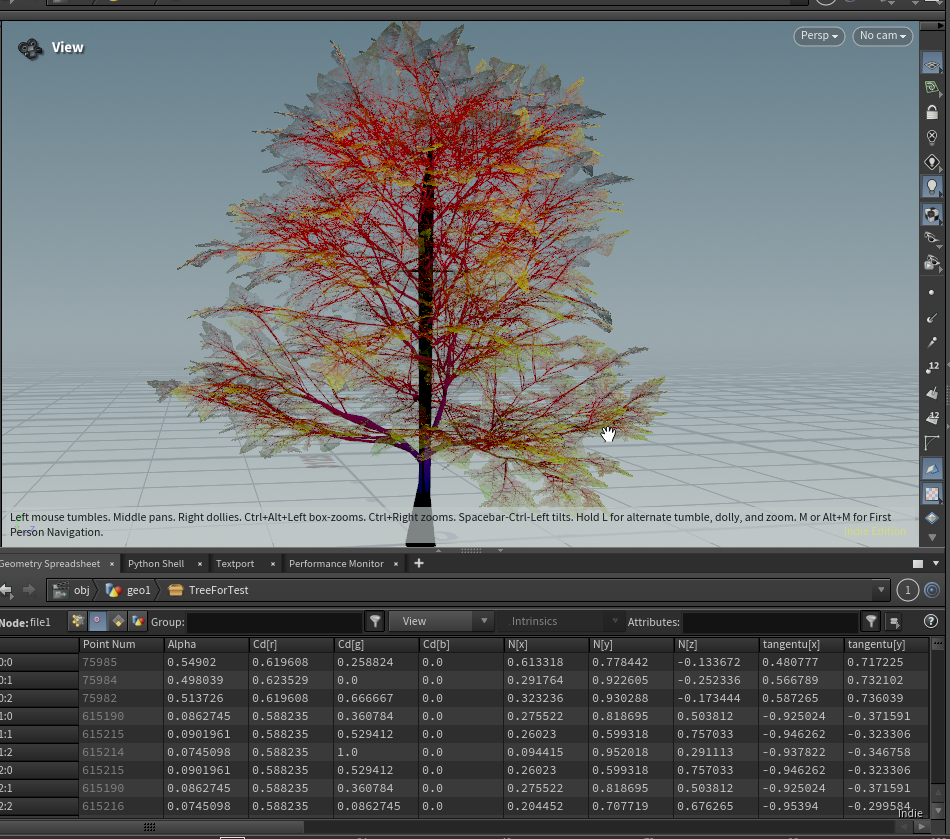This screenshot has width=950, height=839.
Task: Click the point numbers display icon
Action: [932, 367]
